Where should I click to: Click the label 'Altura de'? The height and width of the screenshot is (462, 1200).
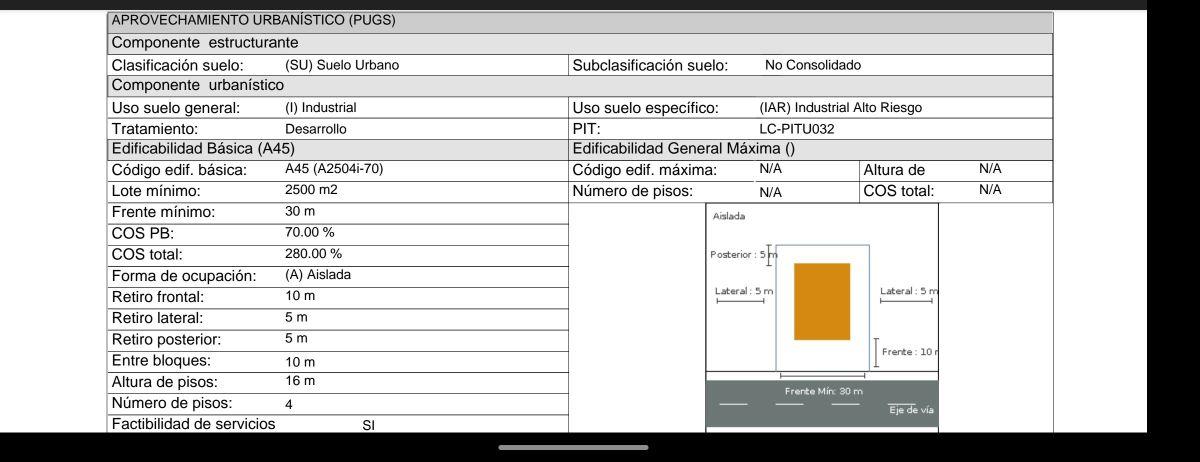894,170
